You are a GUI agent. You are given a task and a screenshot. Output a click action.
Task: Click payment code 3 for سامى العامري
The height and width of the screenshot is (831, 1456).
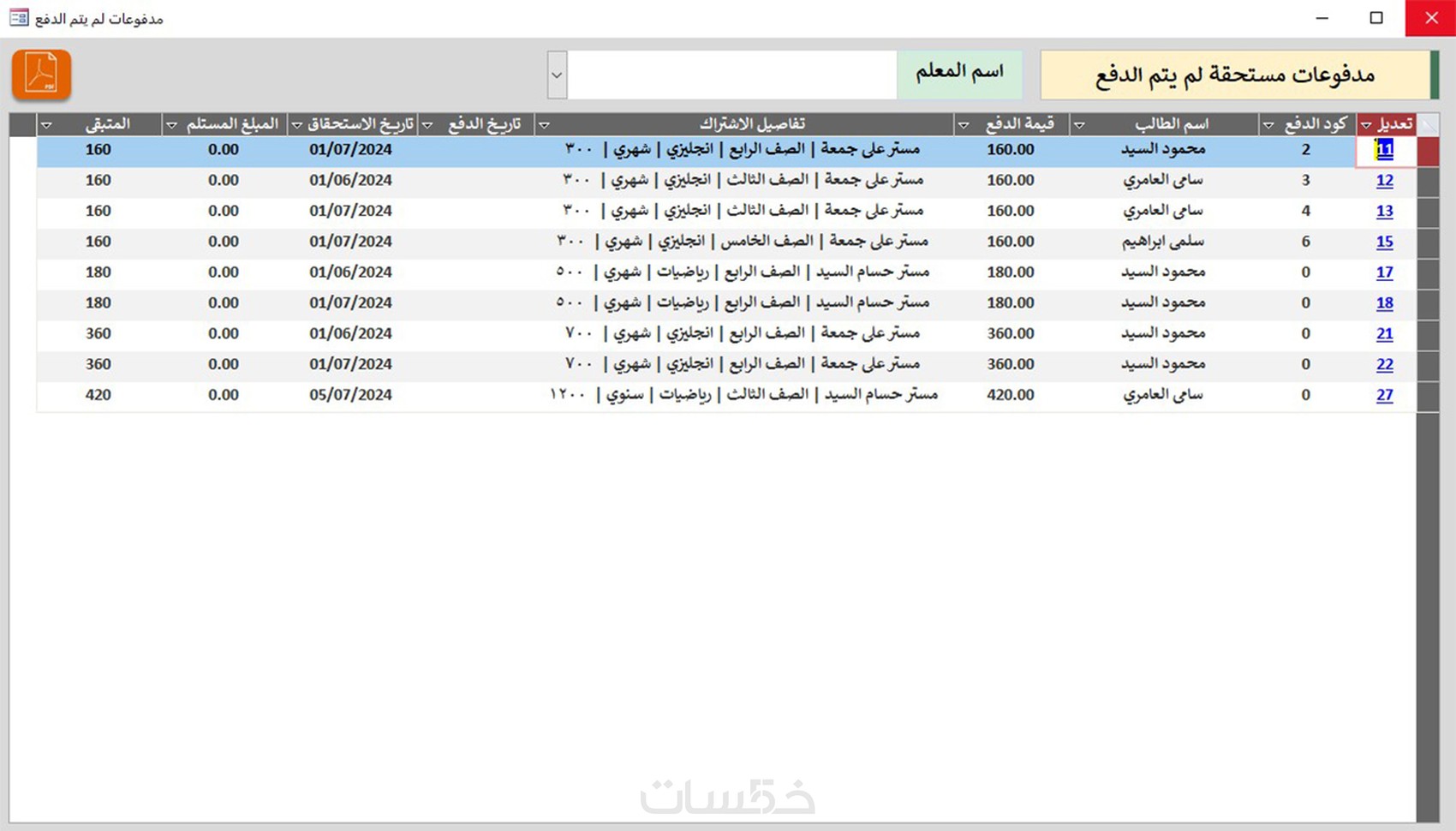tap(1305, 181)
